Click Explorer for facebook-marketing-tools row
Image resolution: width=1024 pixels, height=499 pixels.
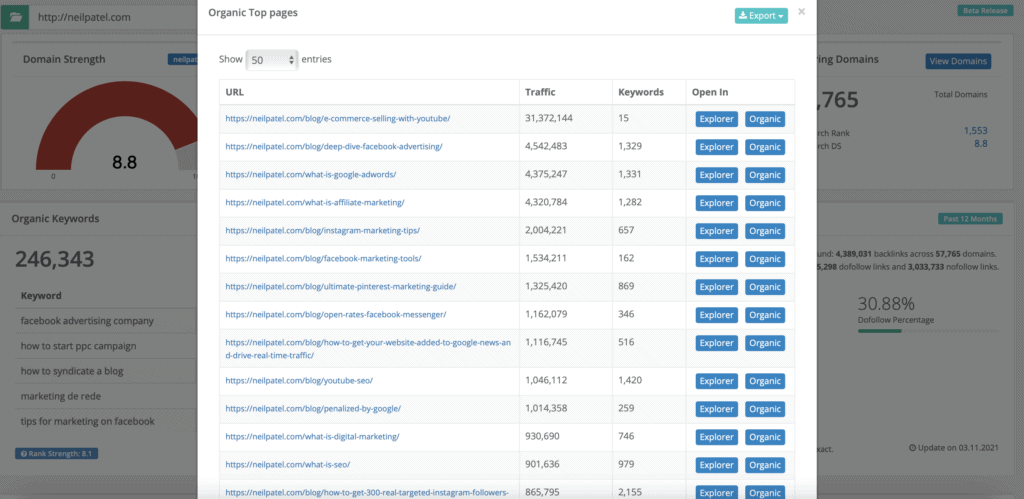pyautogui.click(x=716, y=259)
